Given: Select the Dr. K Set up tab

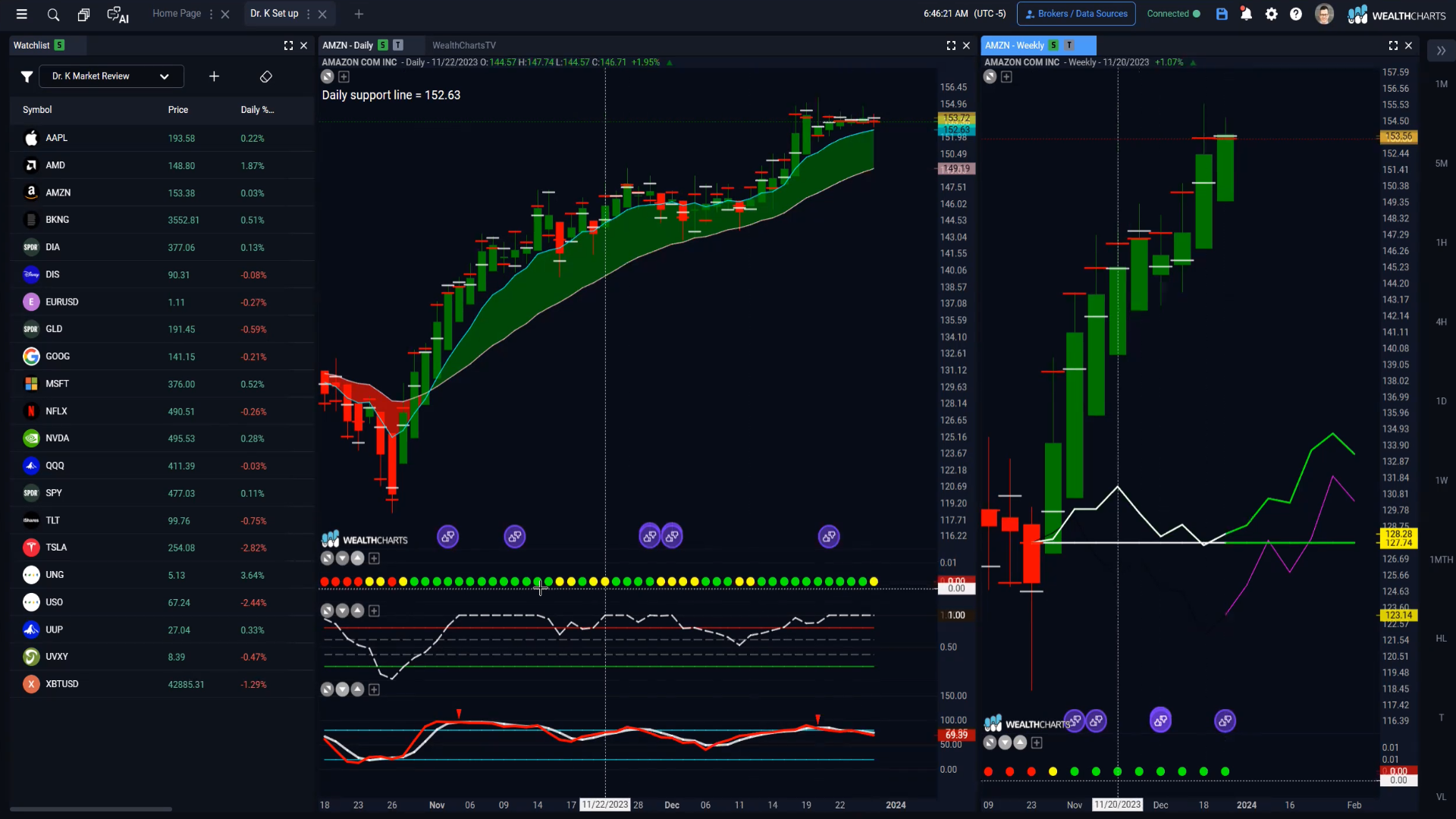Looking at the screenshot, I should (275, 14).
